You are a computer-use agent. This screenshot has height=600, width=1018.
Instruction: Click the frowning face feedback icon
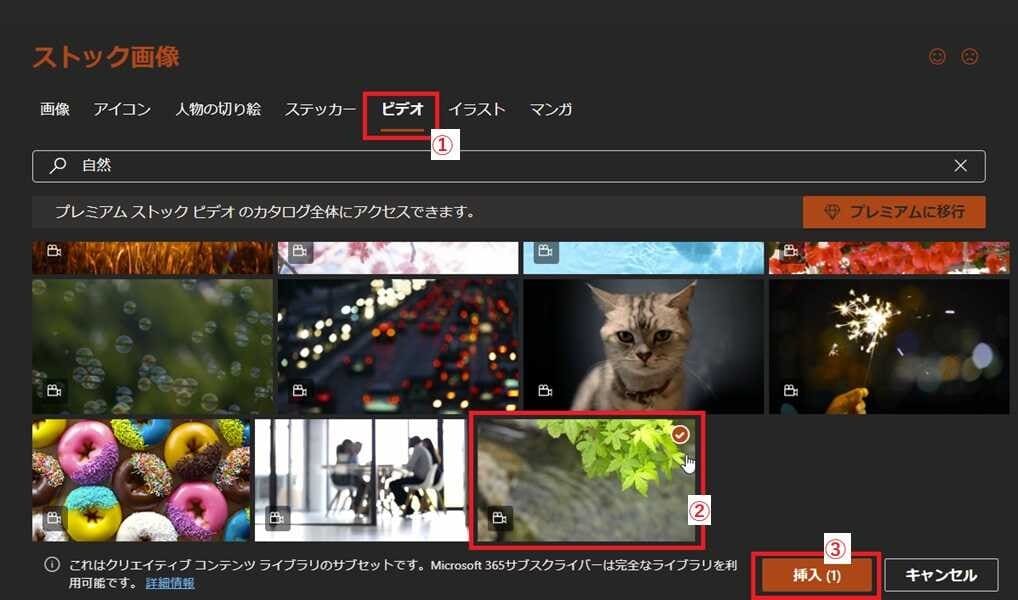click(969, 57)
